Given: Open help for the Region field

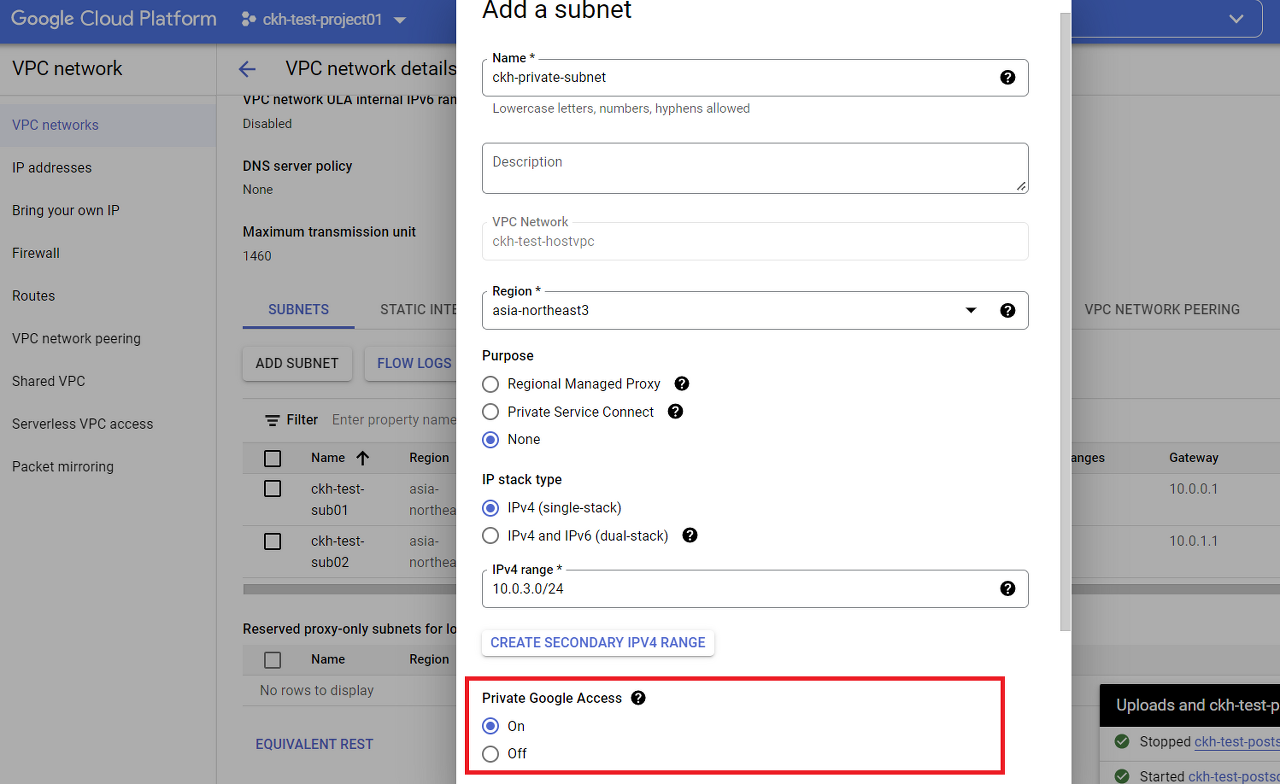Looking at the screenshot, I should (x=1007, y=310).
